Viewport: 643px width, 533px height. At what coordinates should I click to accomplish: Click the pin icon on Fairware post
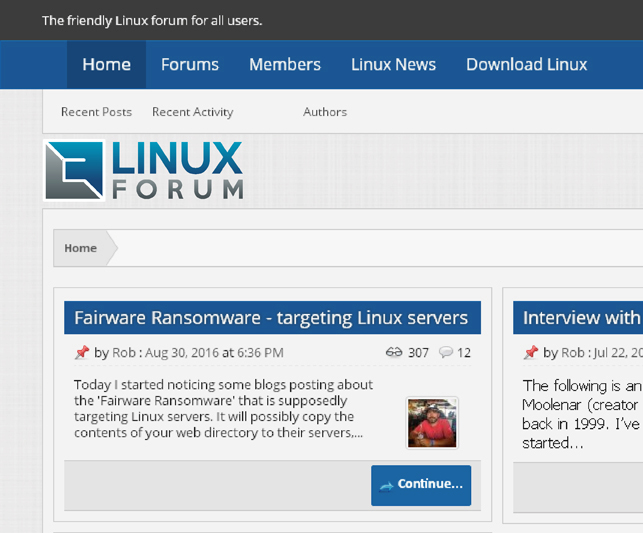[82, 352]
